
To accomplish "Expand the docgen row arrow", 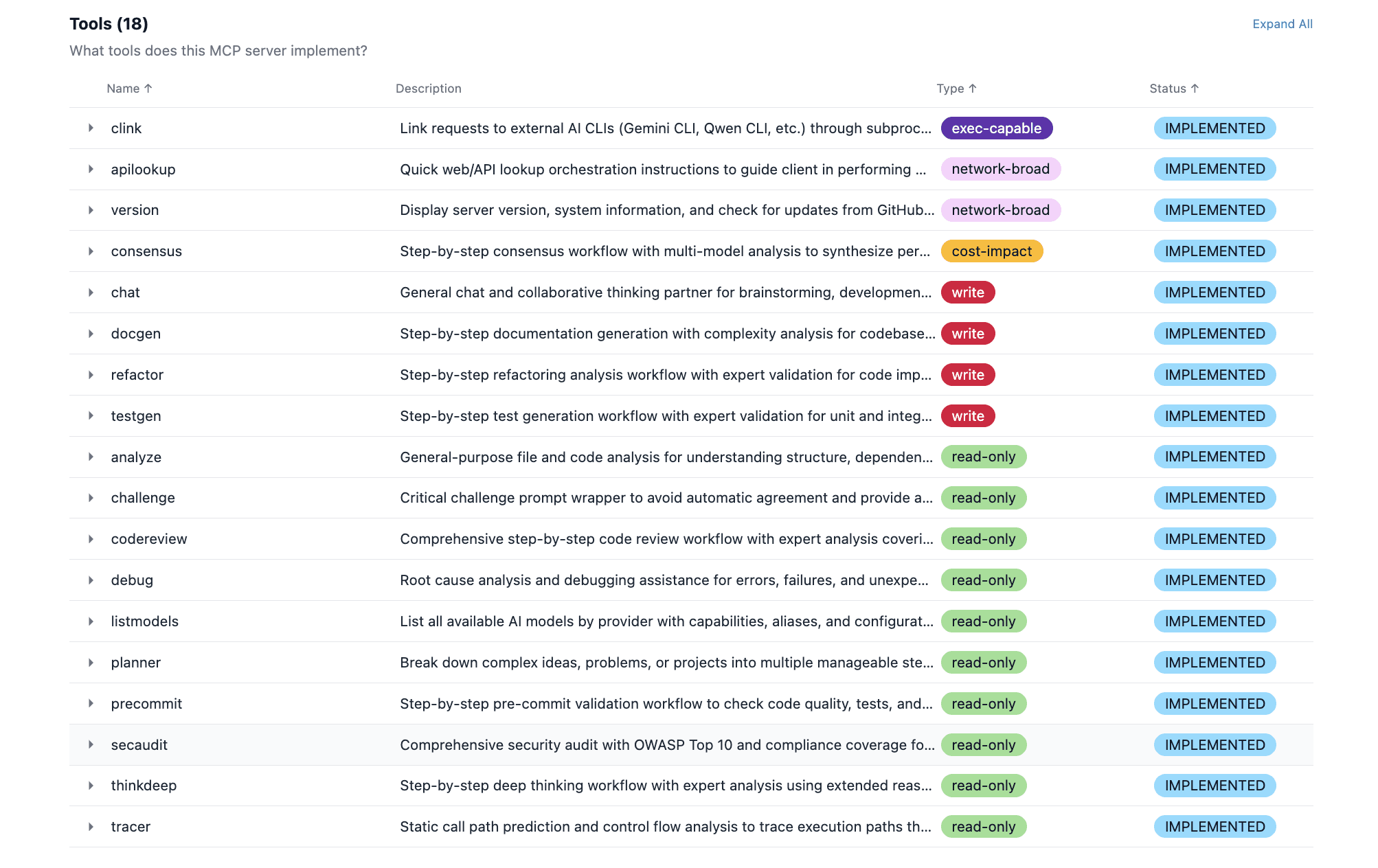I will (x=91, y=334).
